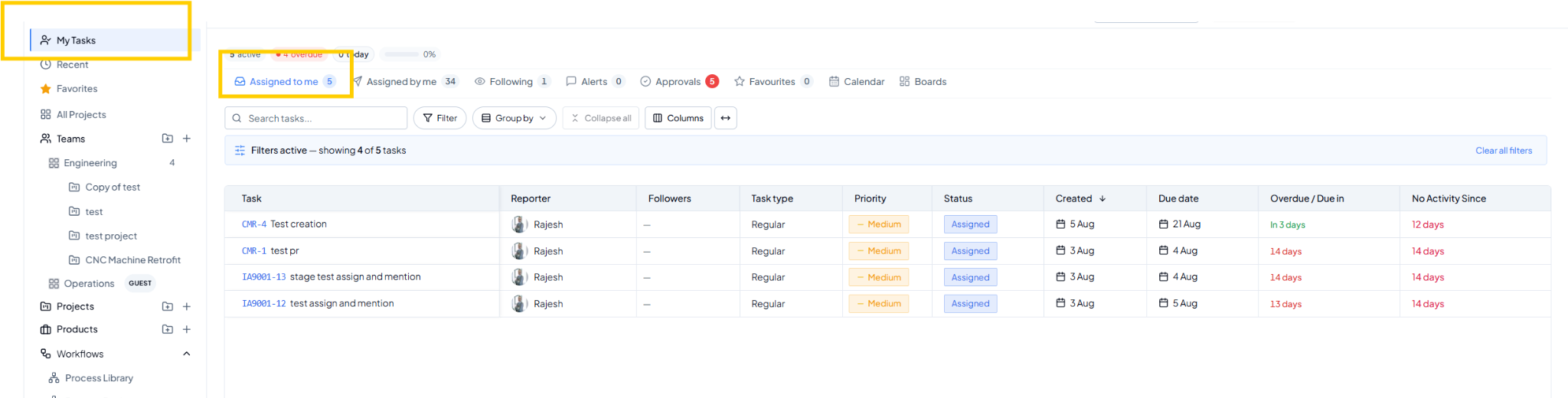Click the Due date column header
This screenshot has height=398, width=1568.
click(x=1178, y=198)
